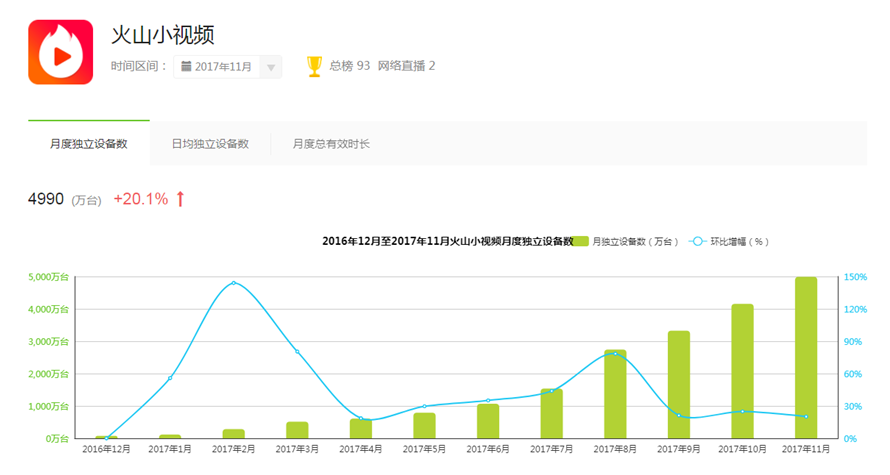Screen dimensions: 890x475
Task: Click the 2017年8月 green bar
Action: click(x=615, y=394)
